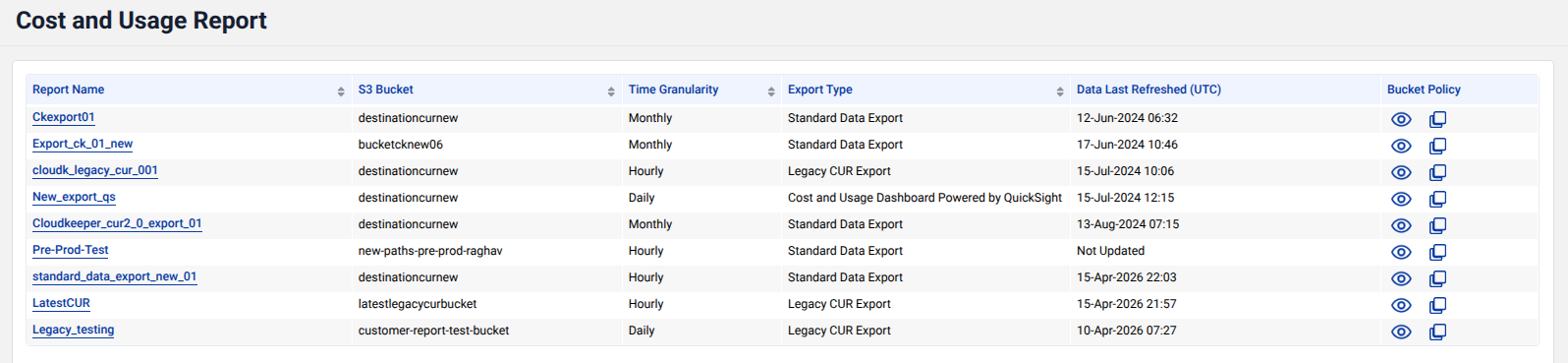Copy bucket policy for Legacy_testing
The width and height of the screenshot is (1568, 363).
point(1437,332)
